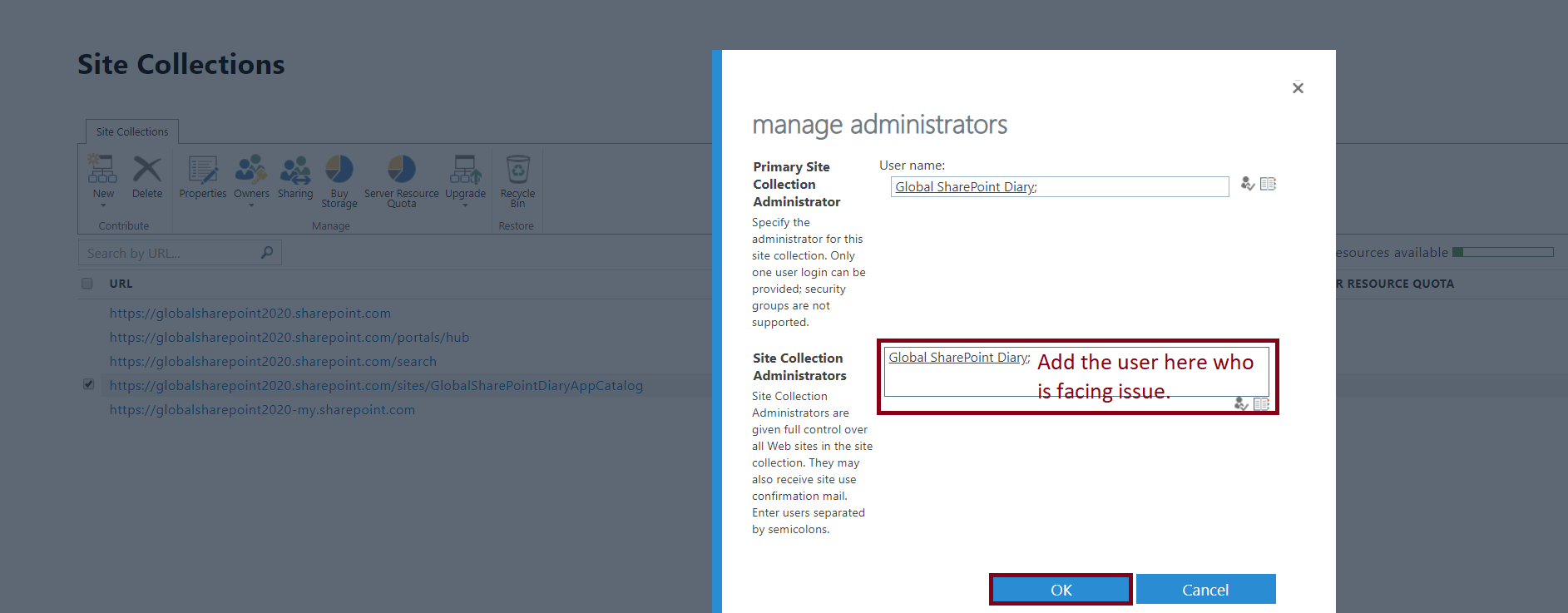Click Global SharePoint Diary in Site Collection Administrators box
The height and width of the screenshot is (613, 1568).
point(958,358)
